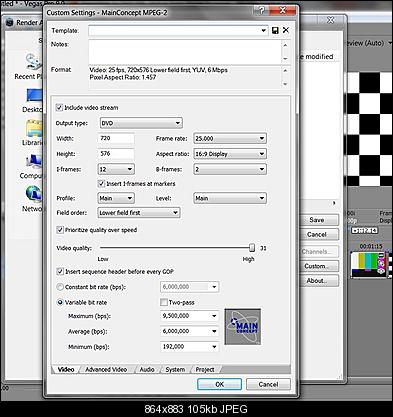This screenshot has height=417, width=393.
Task: Switch to the Video tab
Action: (66, 369)
